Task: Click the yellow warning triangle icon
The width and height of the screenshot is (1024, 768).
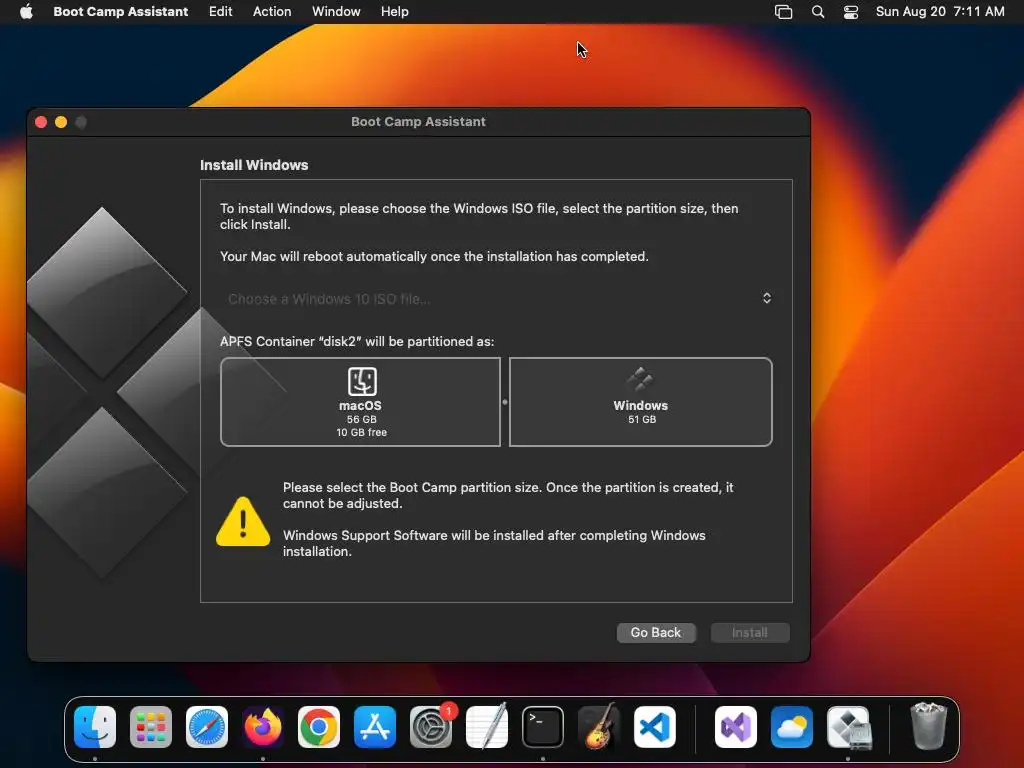Action: click(243, 522)
